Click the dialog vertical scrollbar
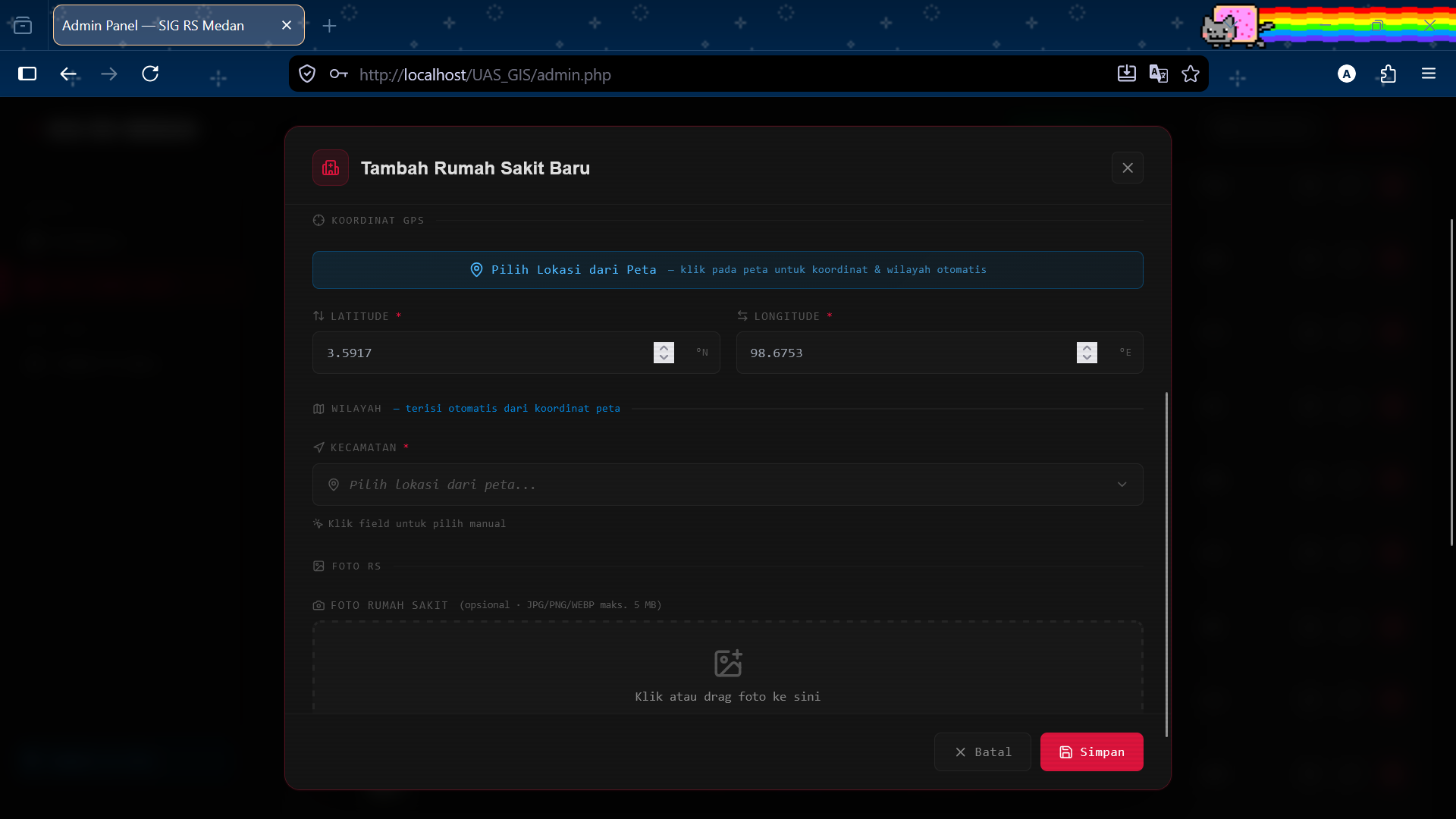 coord(1166,564)
